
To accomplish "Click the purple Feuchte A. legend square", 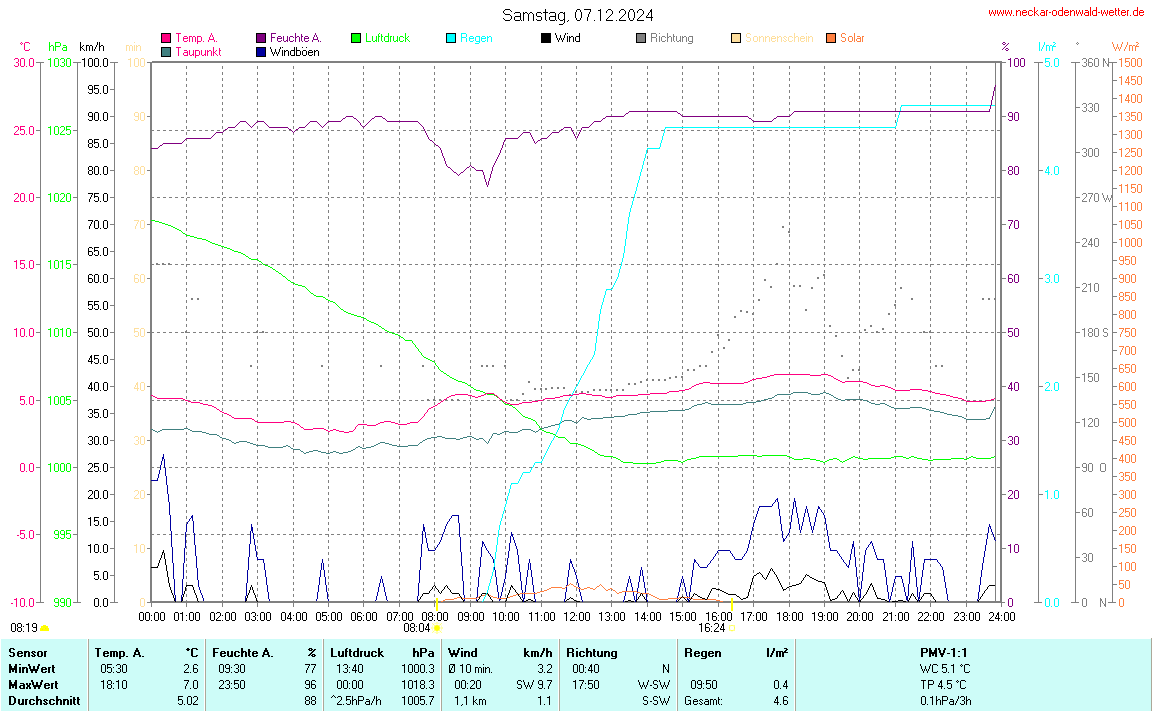I will [261, 38].
